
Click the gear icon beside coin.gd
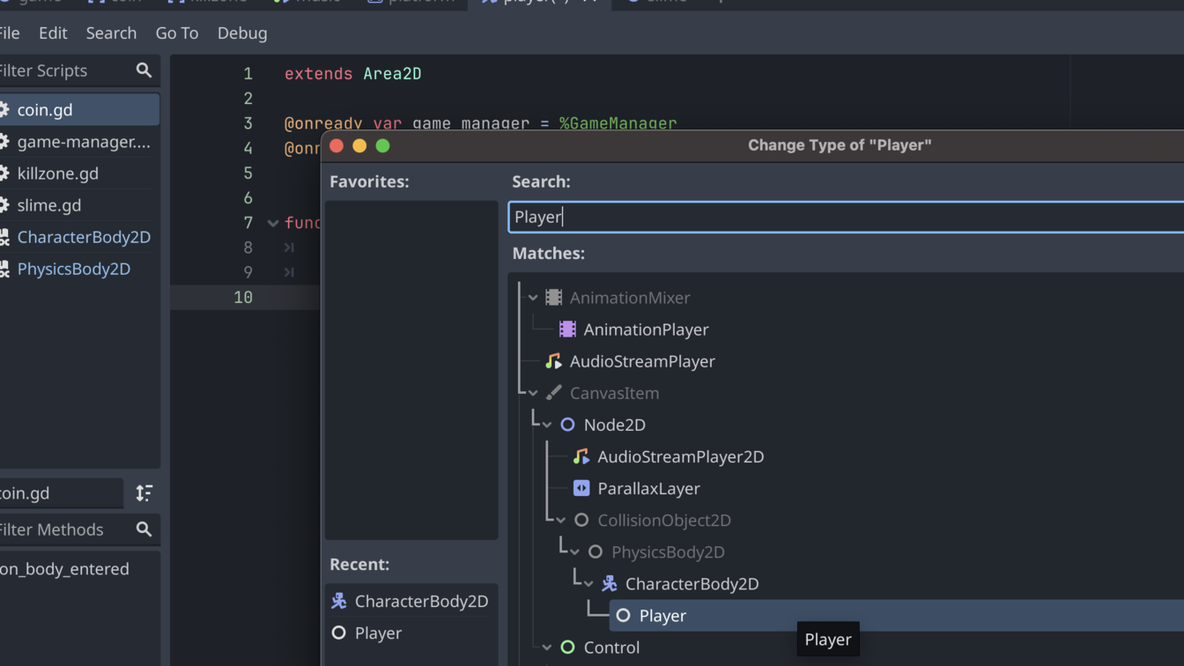[3, 109]
